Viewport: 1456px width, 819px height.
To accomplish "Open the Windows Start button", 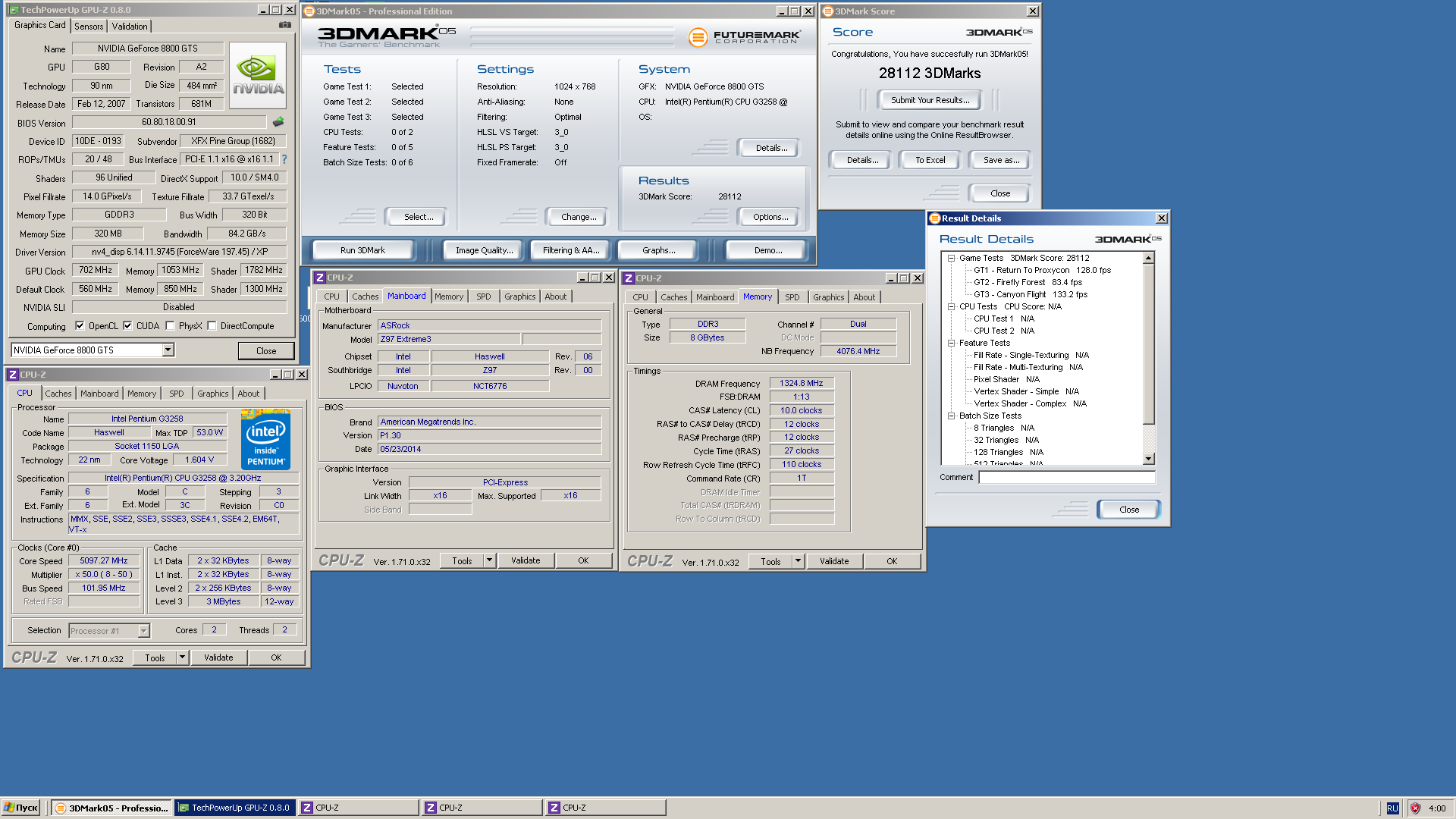I will [20, 808].
